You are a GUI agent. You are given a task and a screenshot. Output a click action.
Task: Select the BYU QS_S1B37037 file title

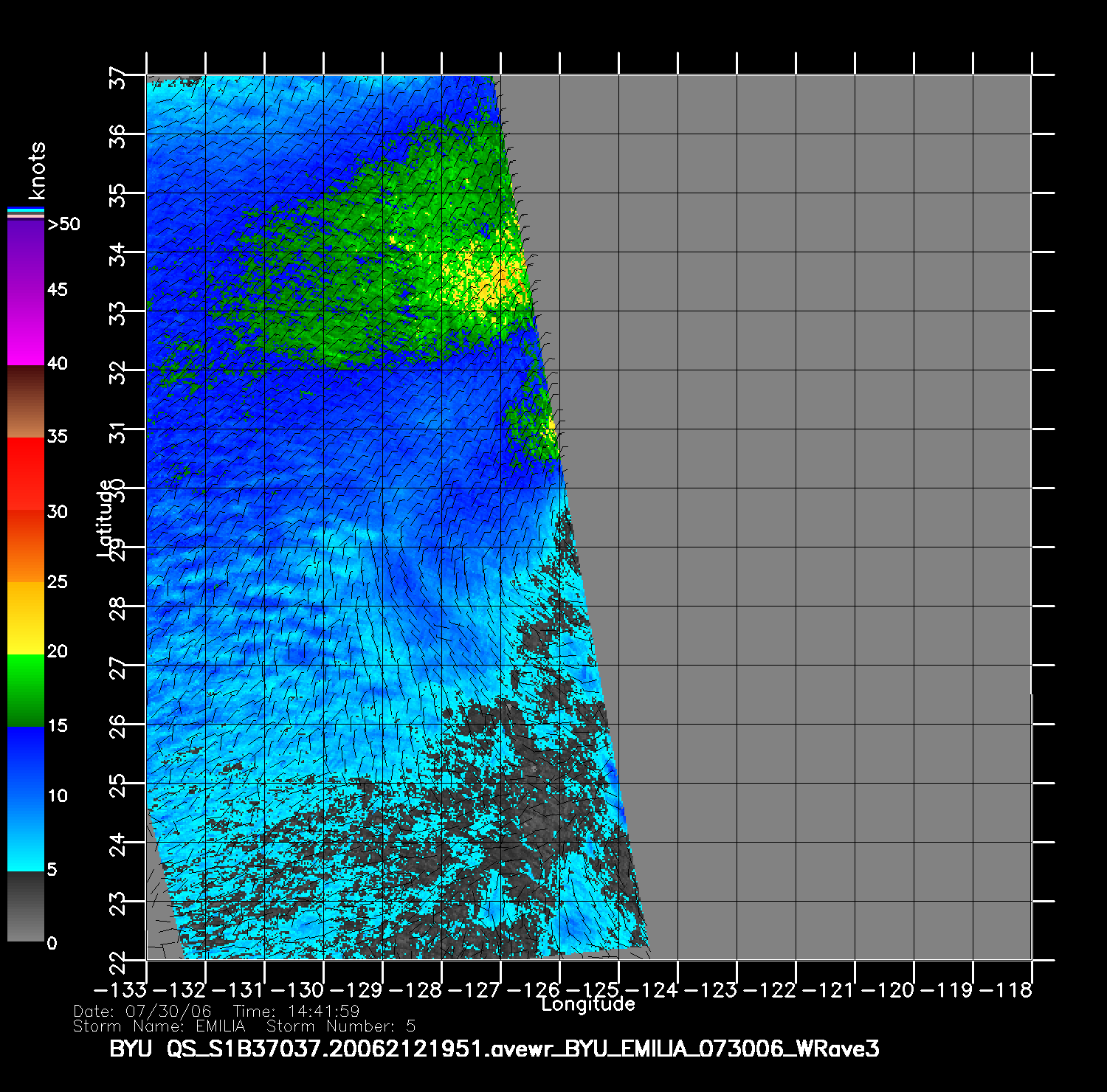click(x=494, y=1049)
